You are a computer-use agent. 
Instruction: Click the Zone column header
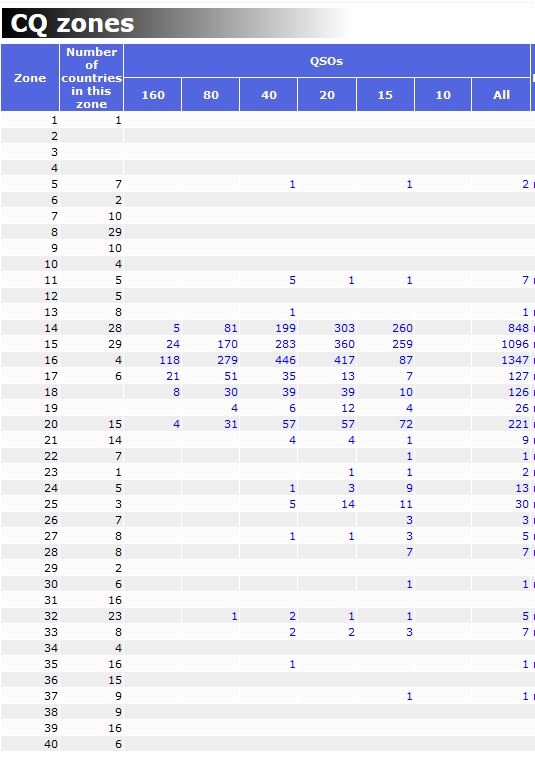tap(30, 78)
